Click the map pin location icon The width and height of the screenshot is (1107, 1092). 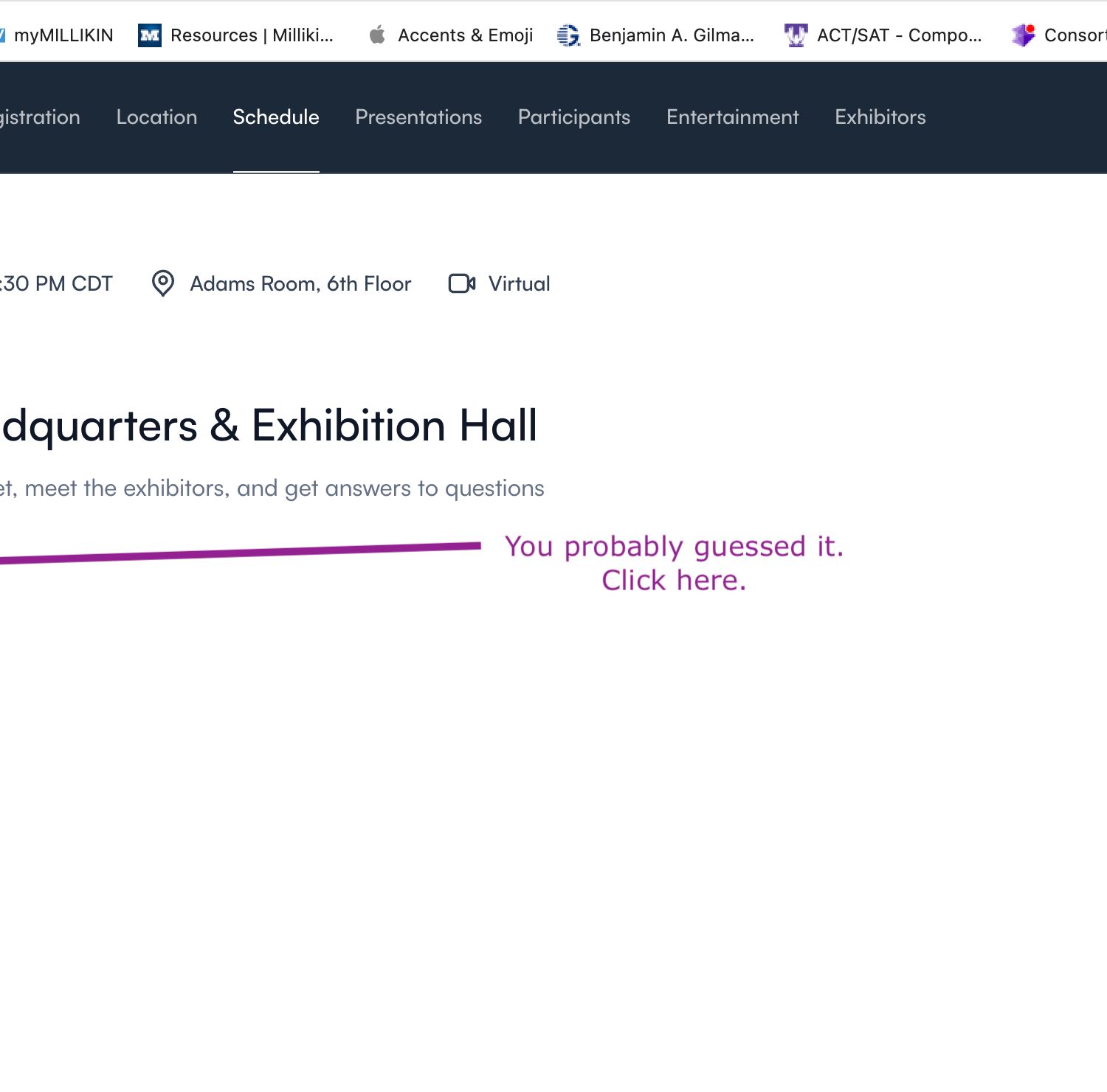(x=162, y=283)
